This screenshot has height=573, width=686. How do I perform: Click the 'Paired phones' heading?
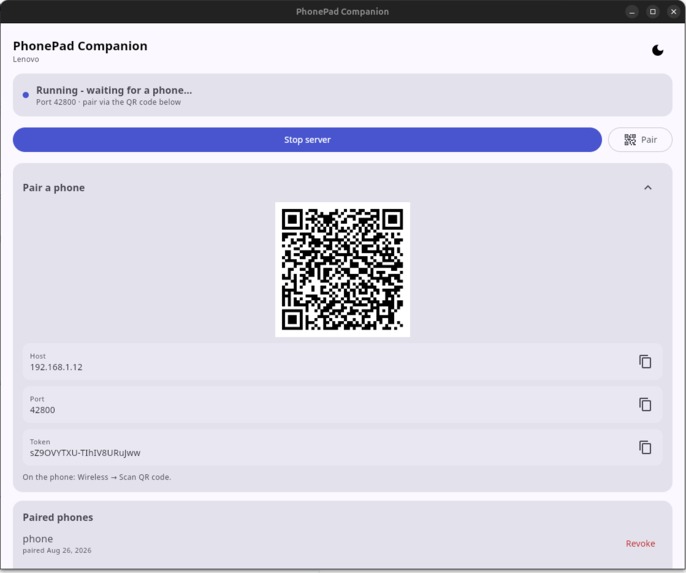point(58,517)
